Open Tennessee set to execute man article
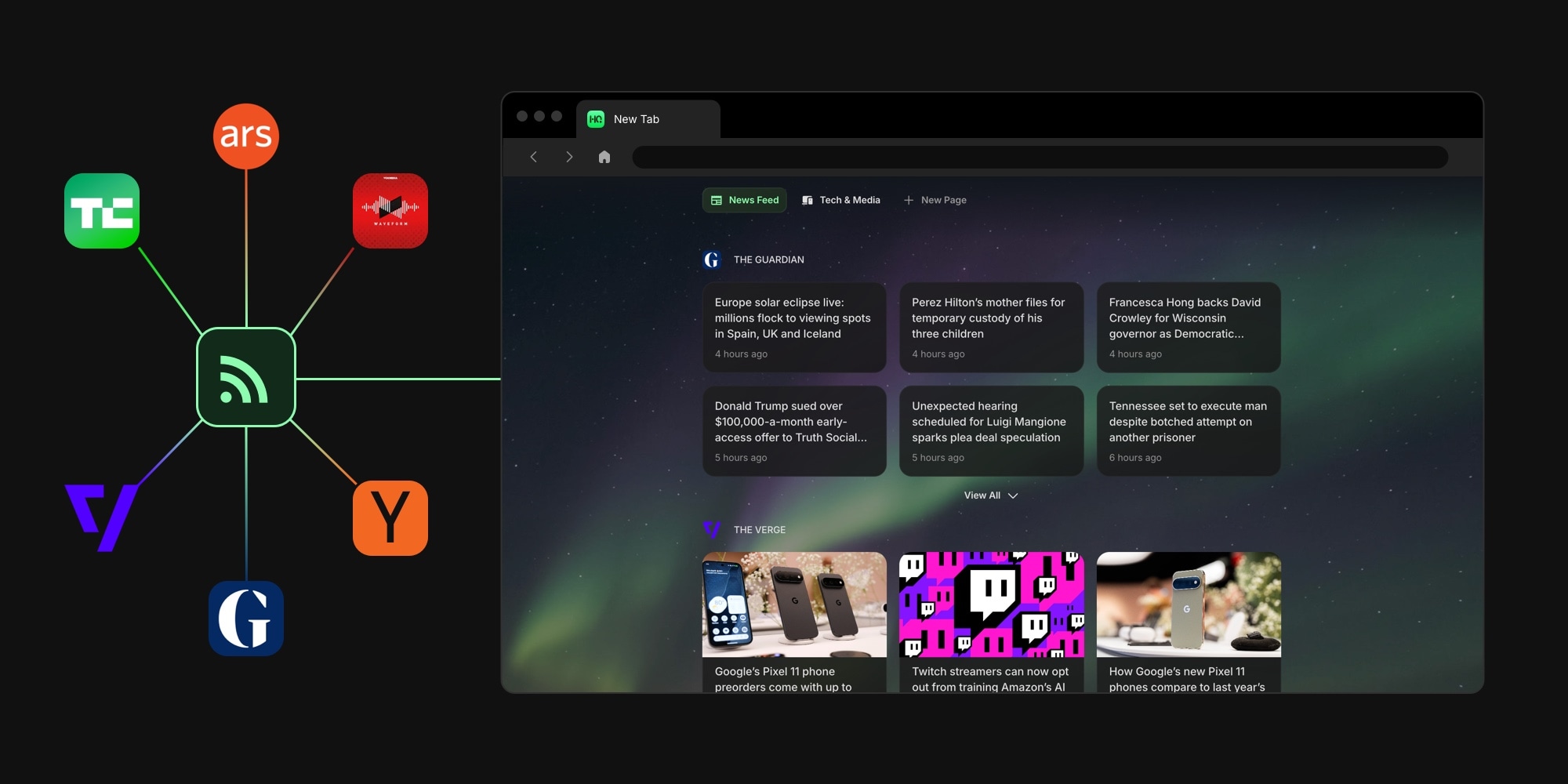This screenshot has width=1568, height=784. pyautogui.click(x=1189, y=430)
